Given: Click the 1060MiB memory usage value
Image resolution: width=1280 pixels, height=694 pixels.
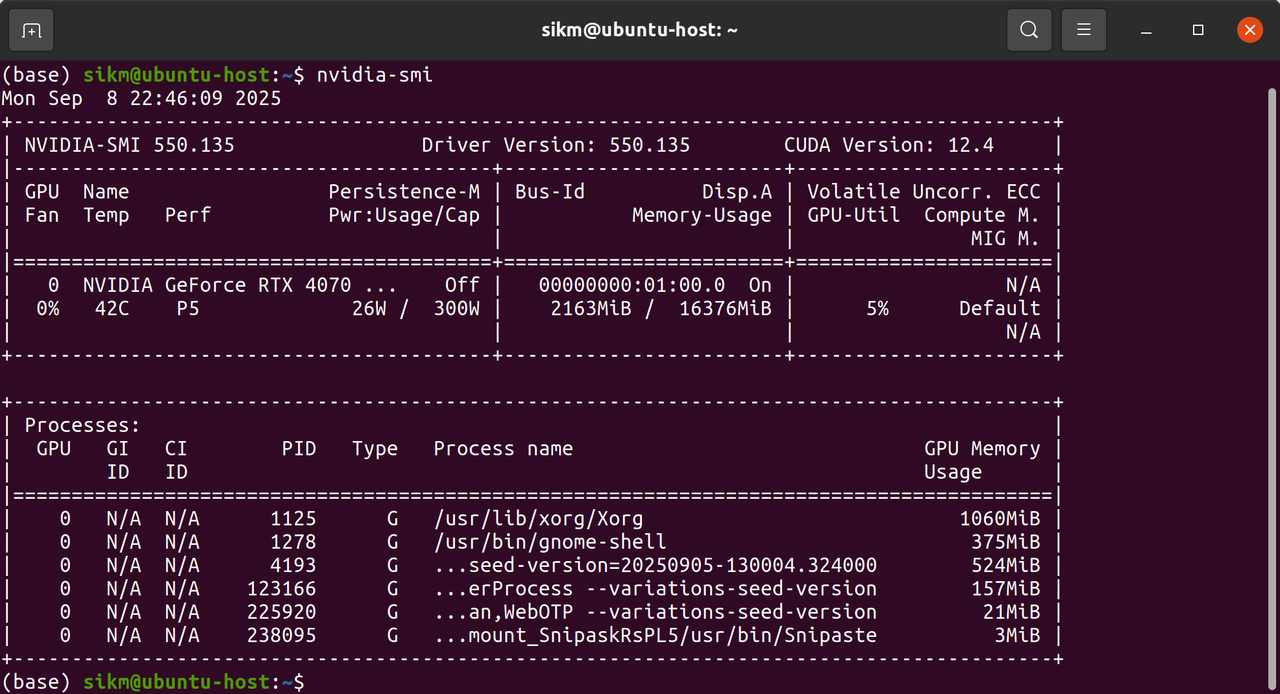Looking at the screenshot, I should pyautogui.click(x=1000, y=519).
